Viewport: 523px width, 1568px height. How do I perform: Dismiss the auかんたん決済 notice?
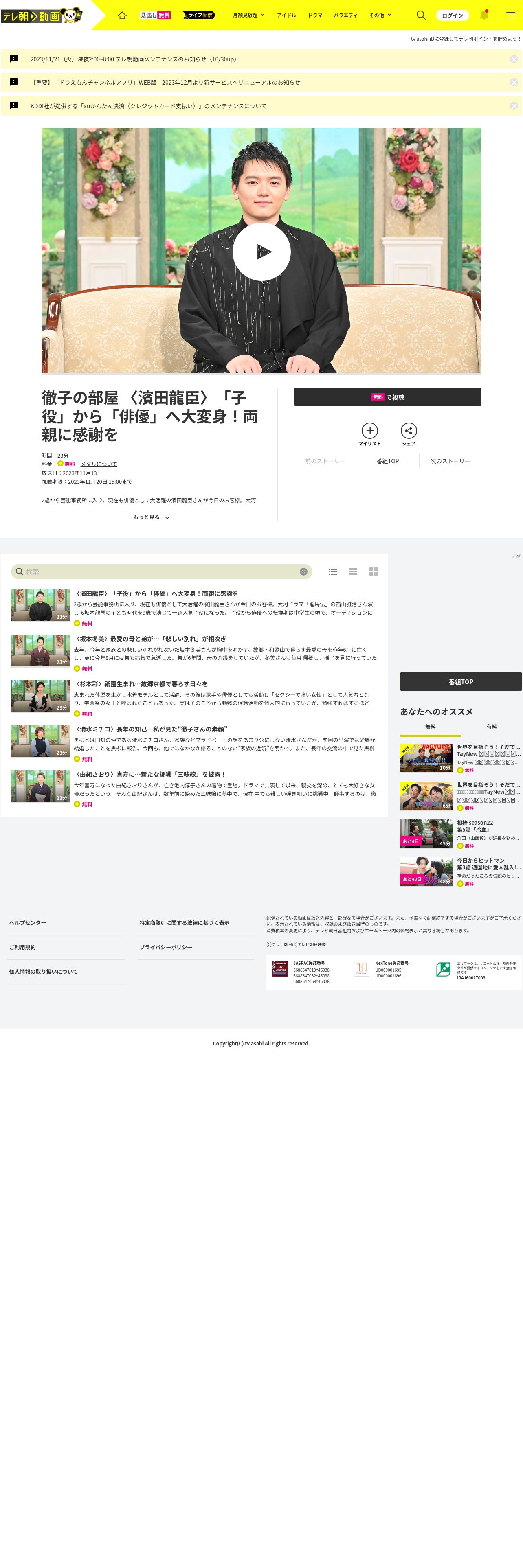[514, 106]
